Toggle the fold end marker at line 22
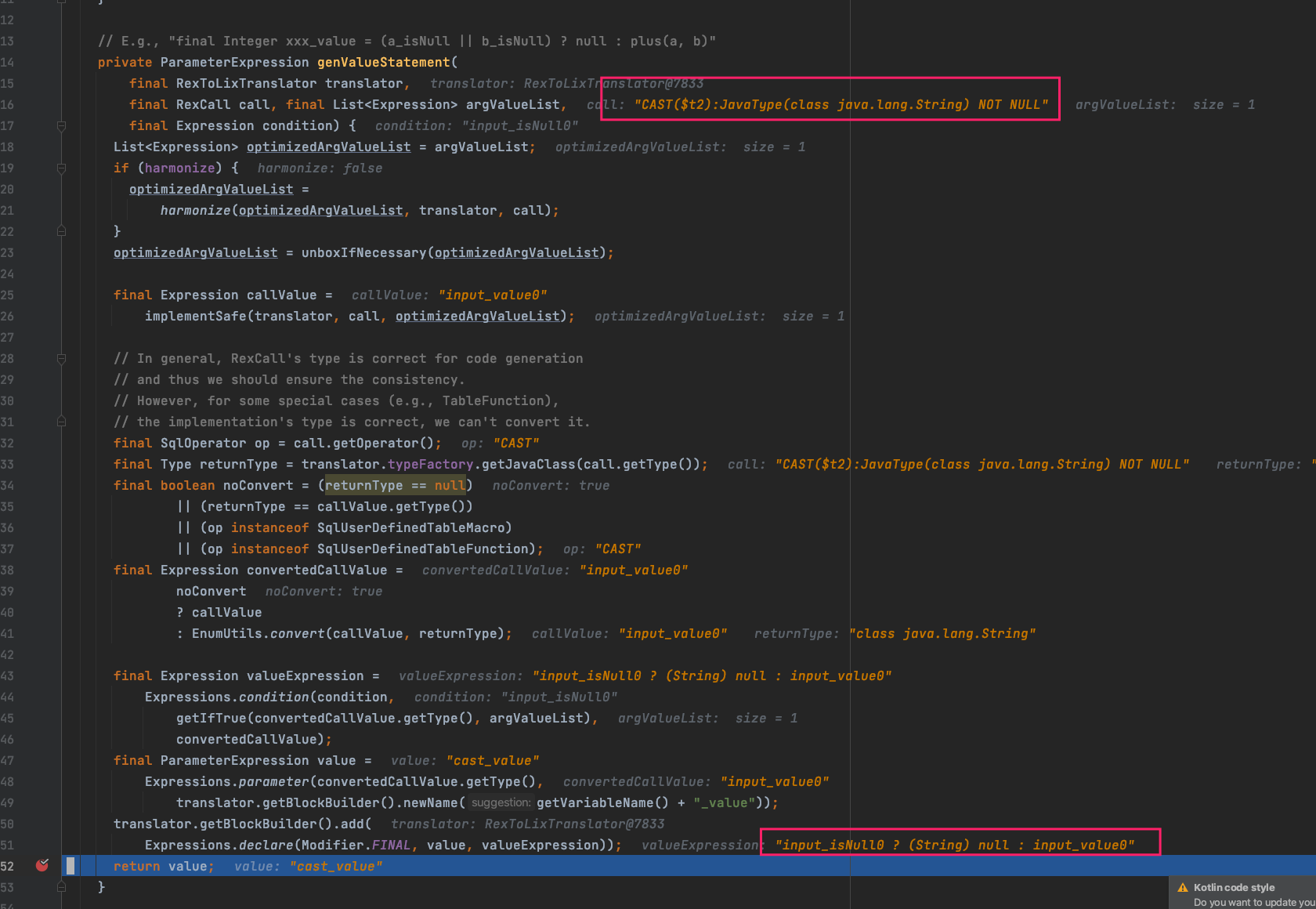1316x909 pixels. [x=61, y=231]
